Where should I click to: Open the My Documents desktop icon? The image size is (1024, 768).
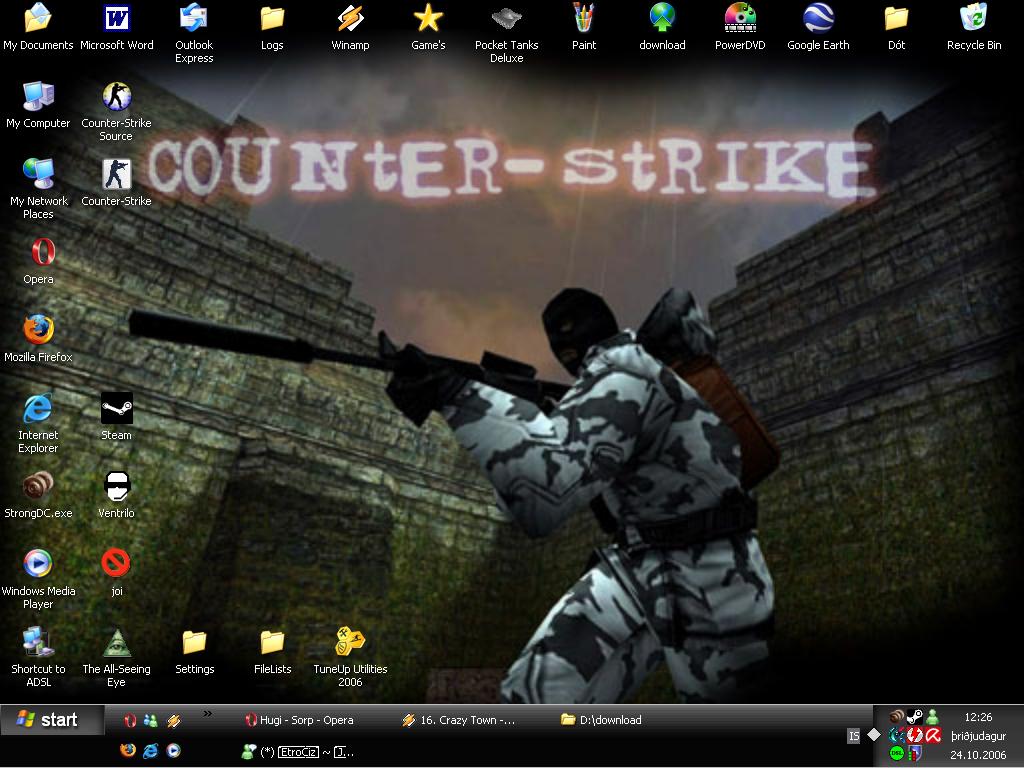tap(38, 27)
